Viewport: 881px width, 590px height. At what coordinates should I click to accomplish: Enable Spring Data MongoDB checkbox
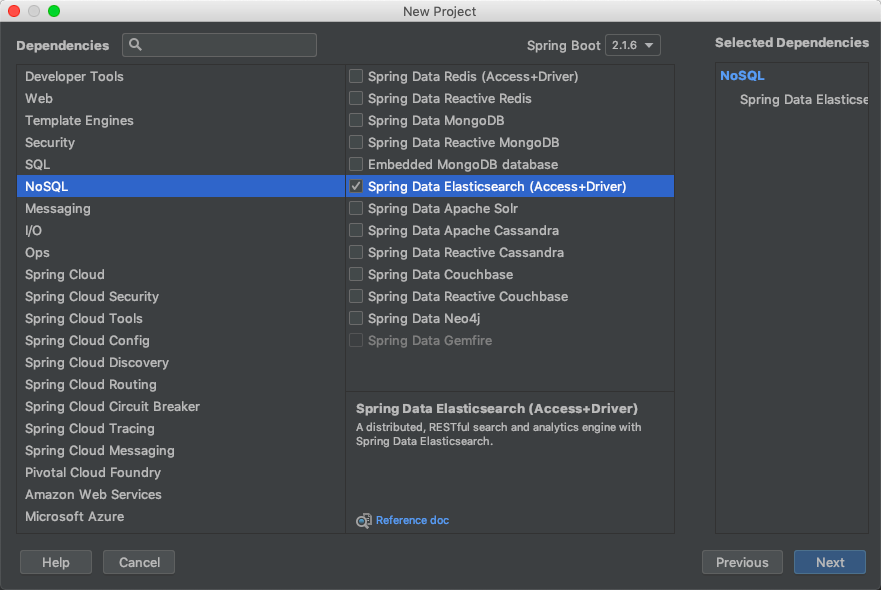(x=356, y=120)
